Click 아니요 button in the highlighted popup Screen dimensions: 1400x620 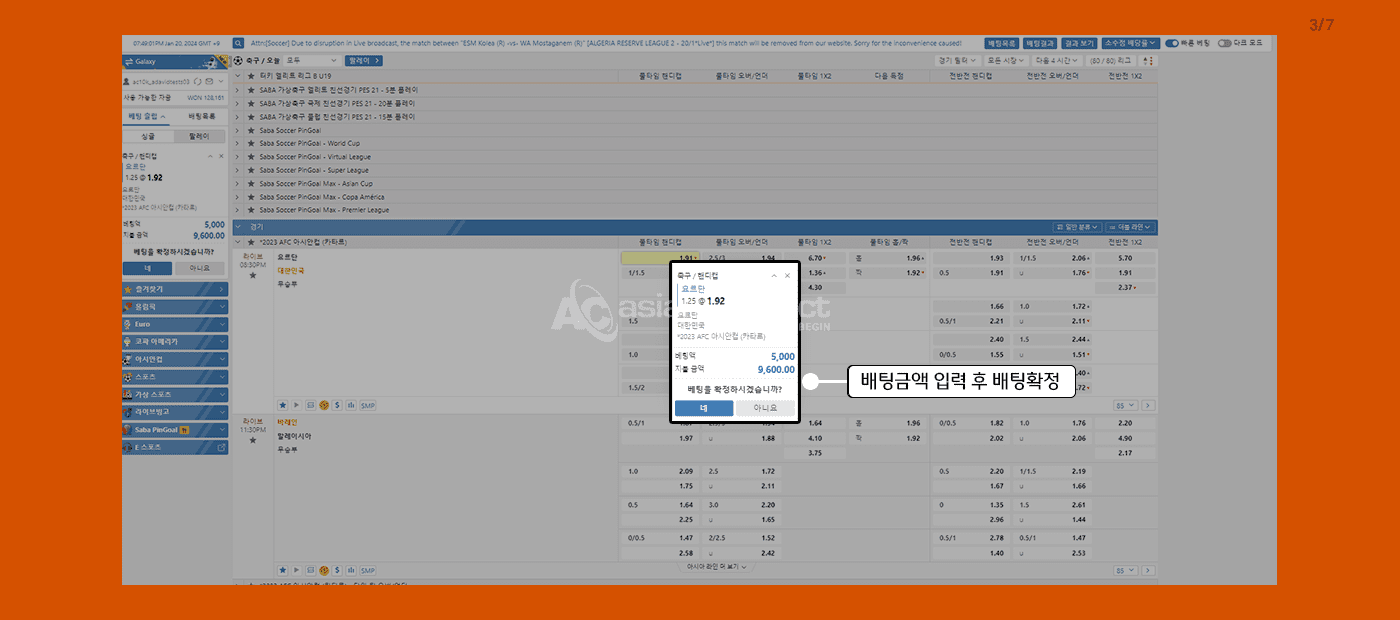(x=765, y=408)
